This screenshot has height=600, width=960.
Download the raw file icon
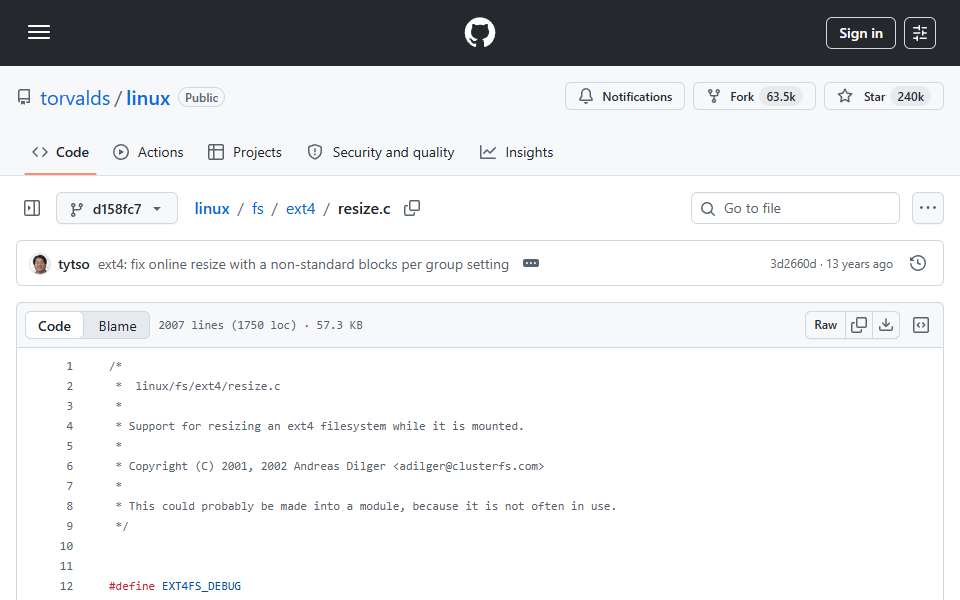[x=886, y=325]
